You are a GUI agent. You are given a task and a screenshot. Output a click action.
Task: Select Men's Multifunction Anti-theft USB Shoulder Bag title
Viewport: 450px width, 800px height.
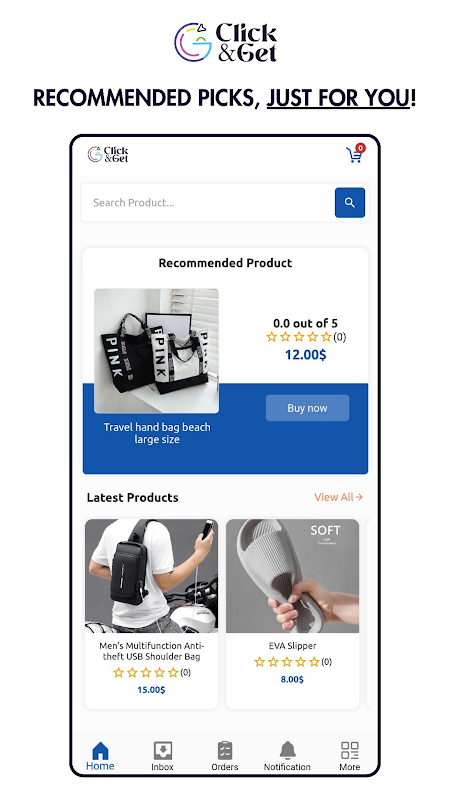[152, 651]
